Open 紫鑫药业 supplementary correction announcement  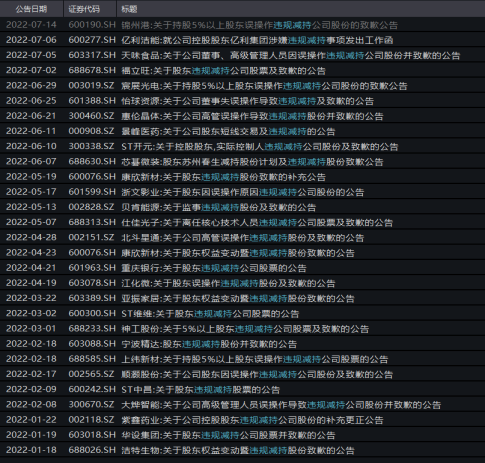[252, 420]
